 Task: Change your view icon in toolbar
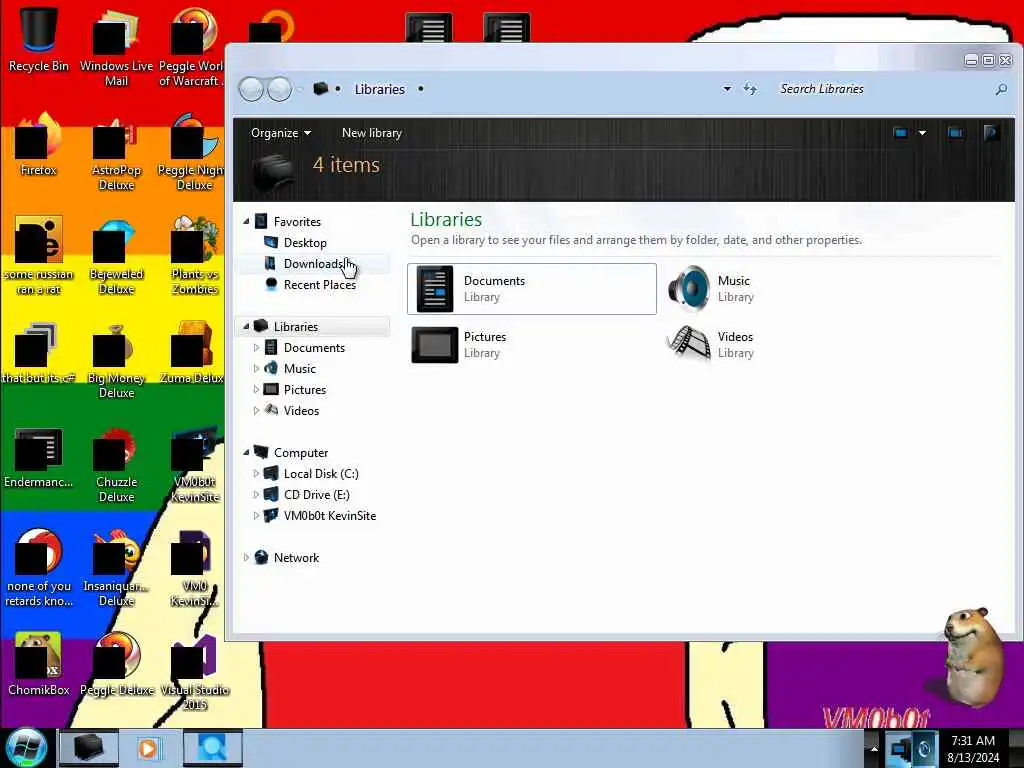pyautogui.click(x=901, y=133)
